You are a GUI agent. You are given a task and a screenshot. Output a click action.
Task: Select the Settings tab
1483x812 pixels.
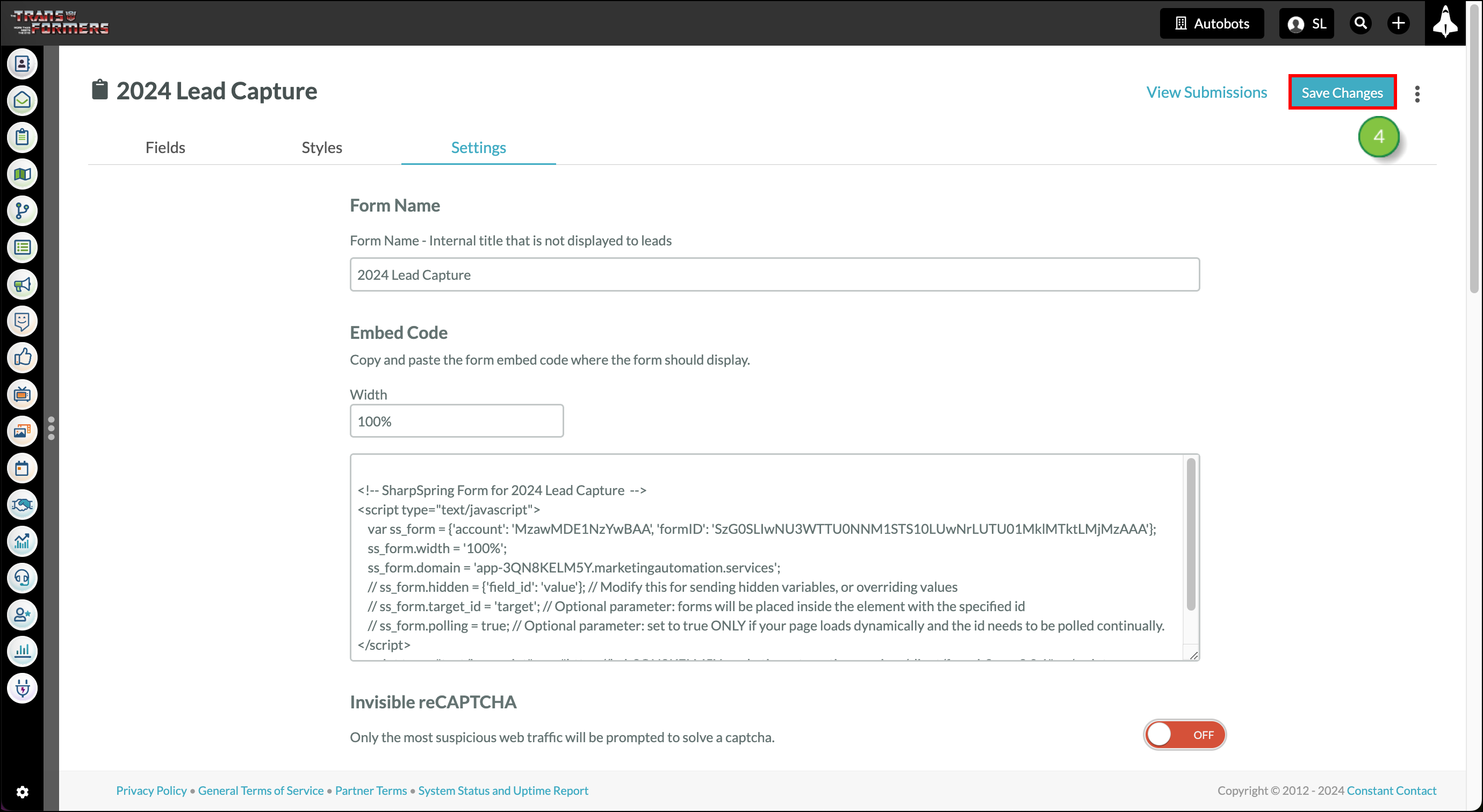(478, 148)
